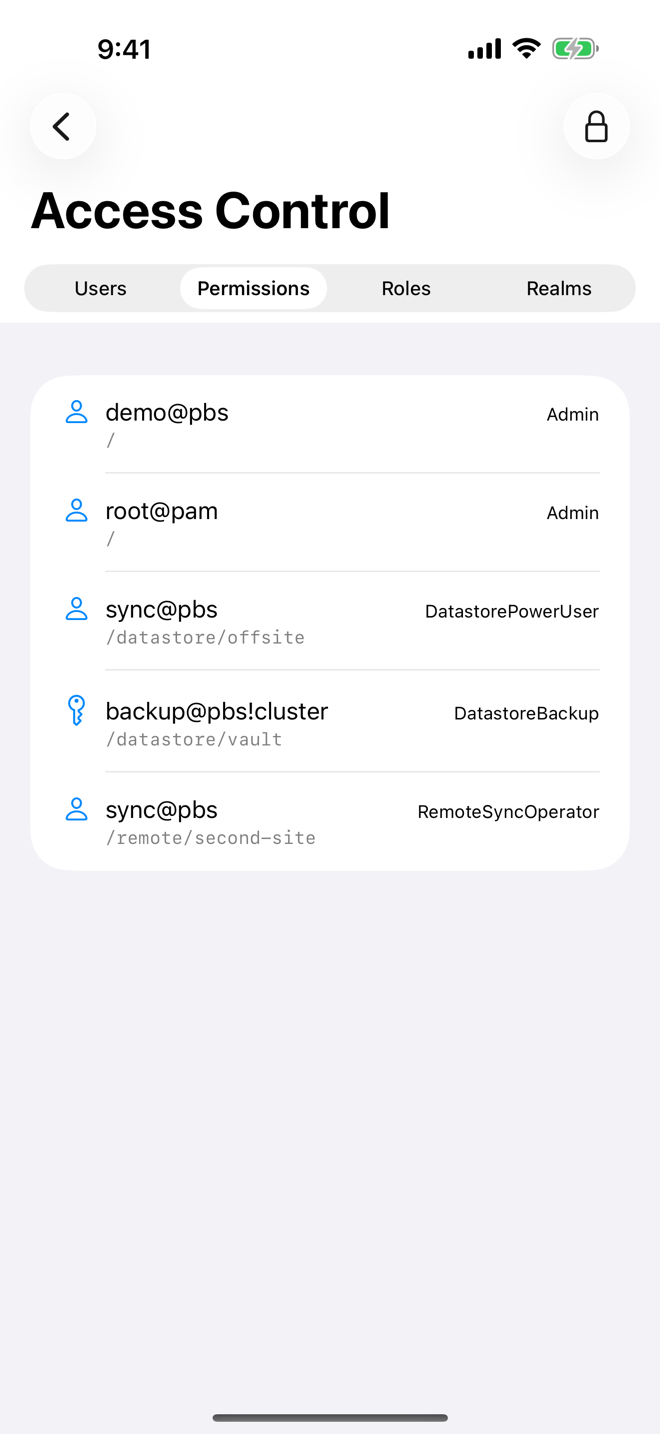
Task: Open the root@pam permission entry
Action: click(330, 523)
